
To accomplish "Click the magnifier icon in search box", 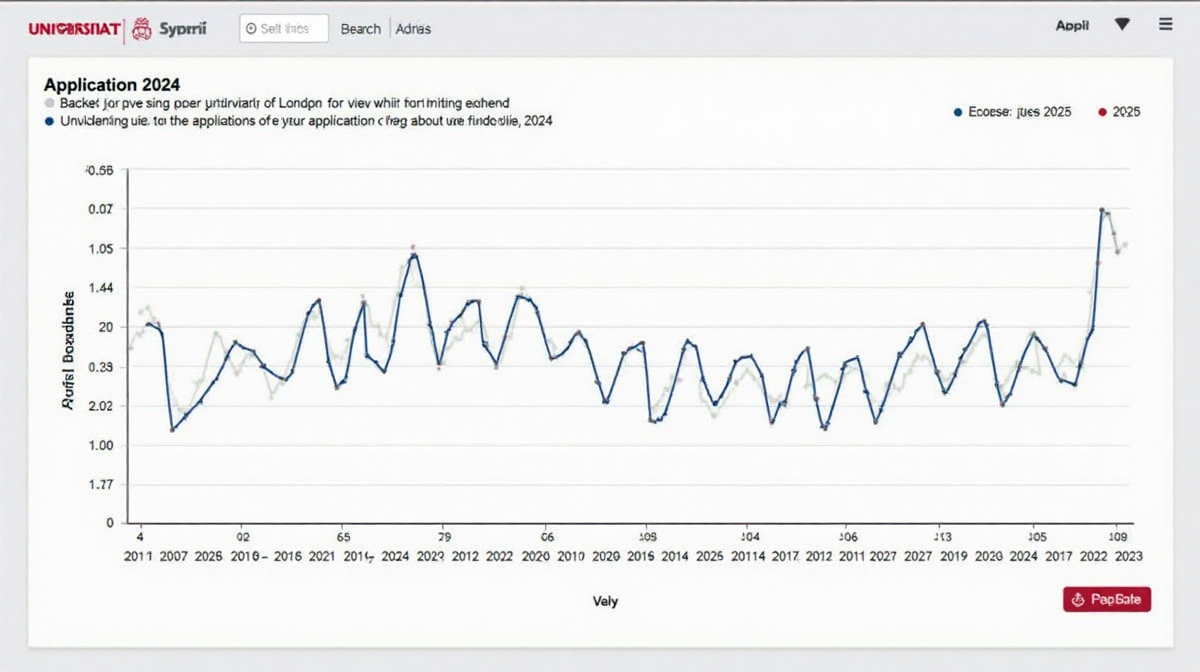I will [x=251, y=29].
